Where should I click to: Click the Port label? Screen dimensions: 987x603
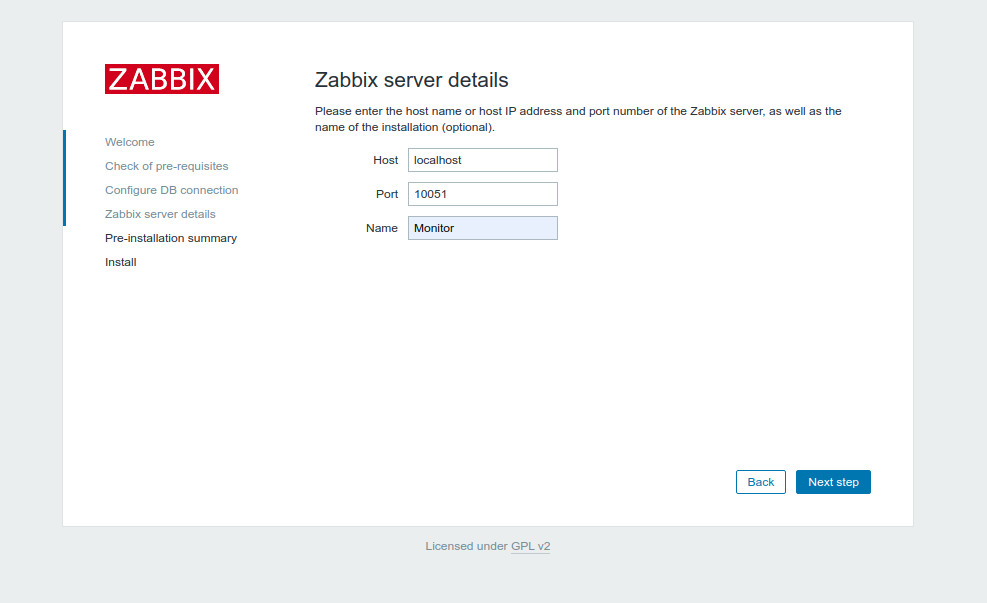point(387,194)
